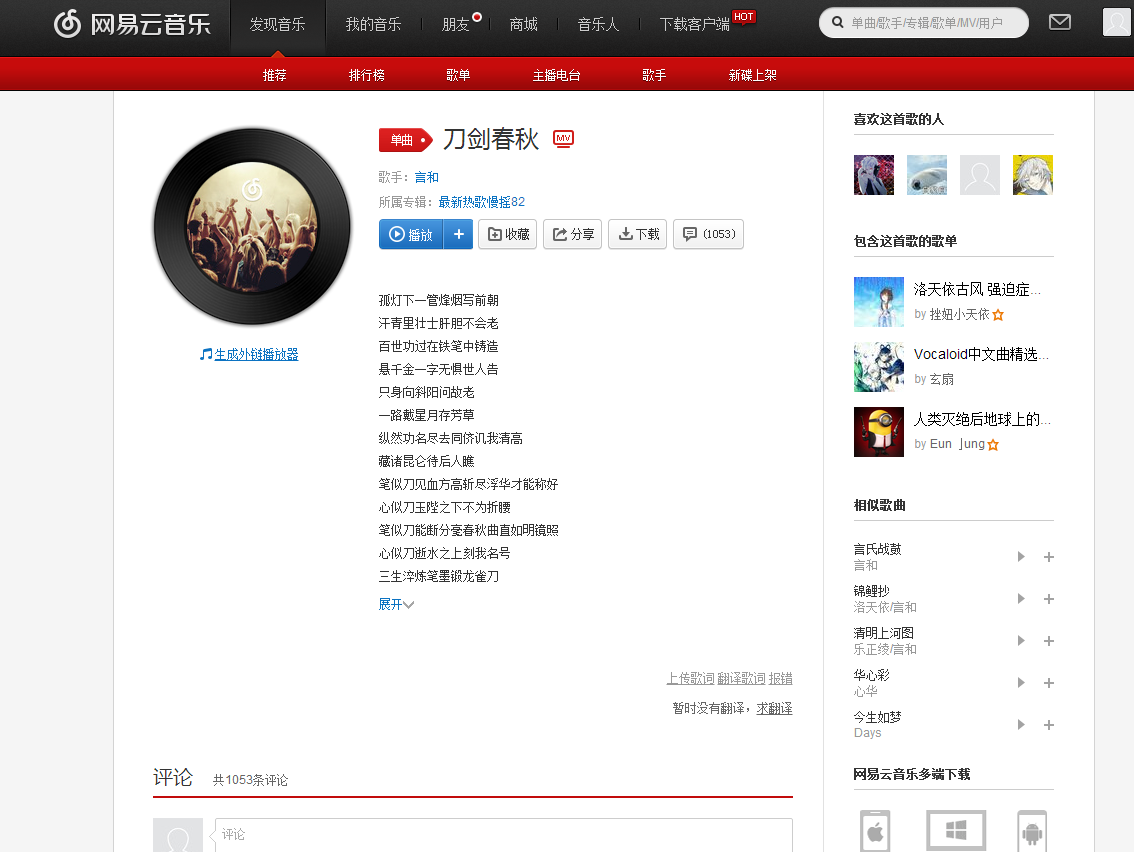Viewport: 1134px width, 852px height.
Task: Select 歌手 in the red subnav
Action: pyautogui.click(x=654, y=74)
